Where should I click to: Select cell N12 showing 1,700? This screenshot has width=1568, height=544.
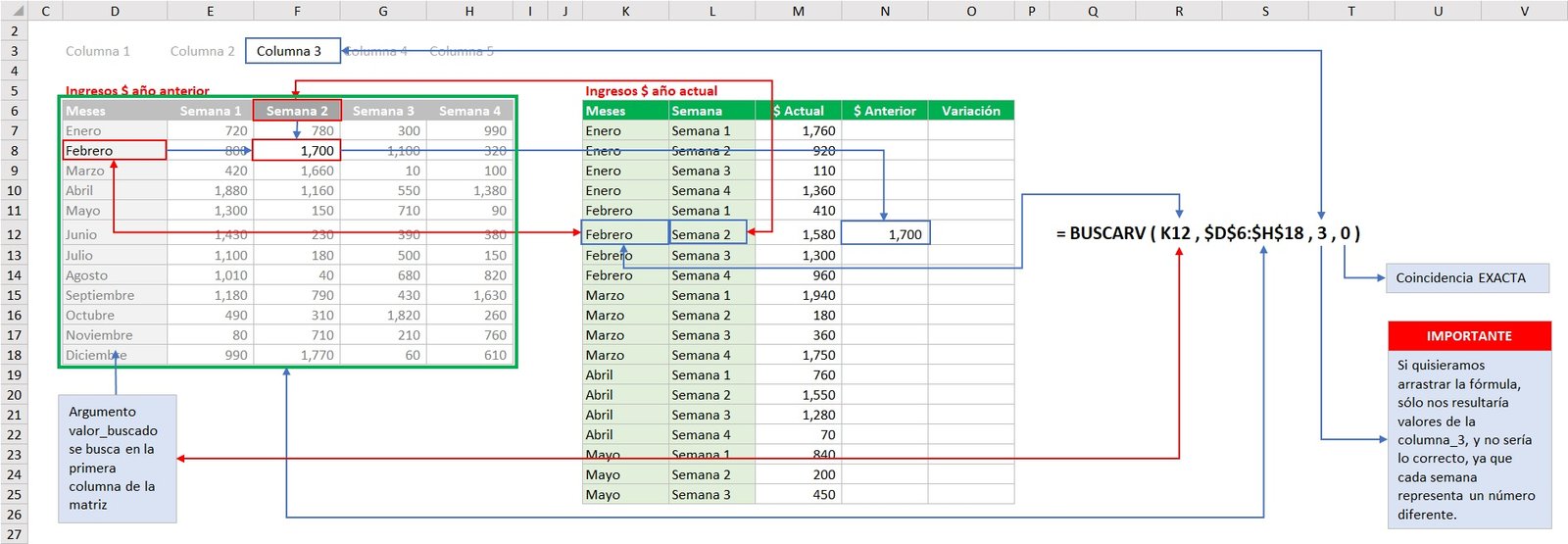[x=885, y=234]
